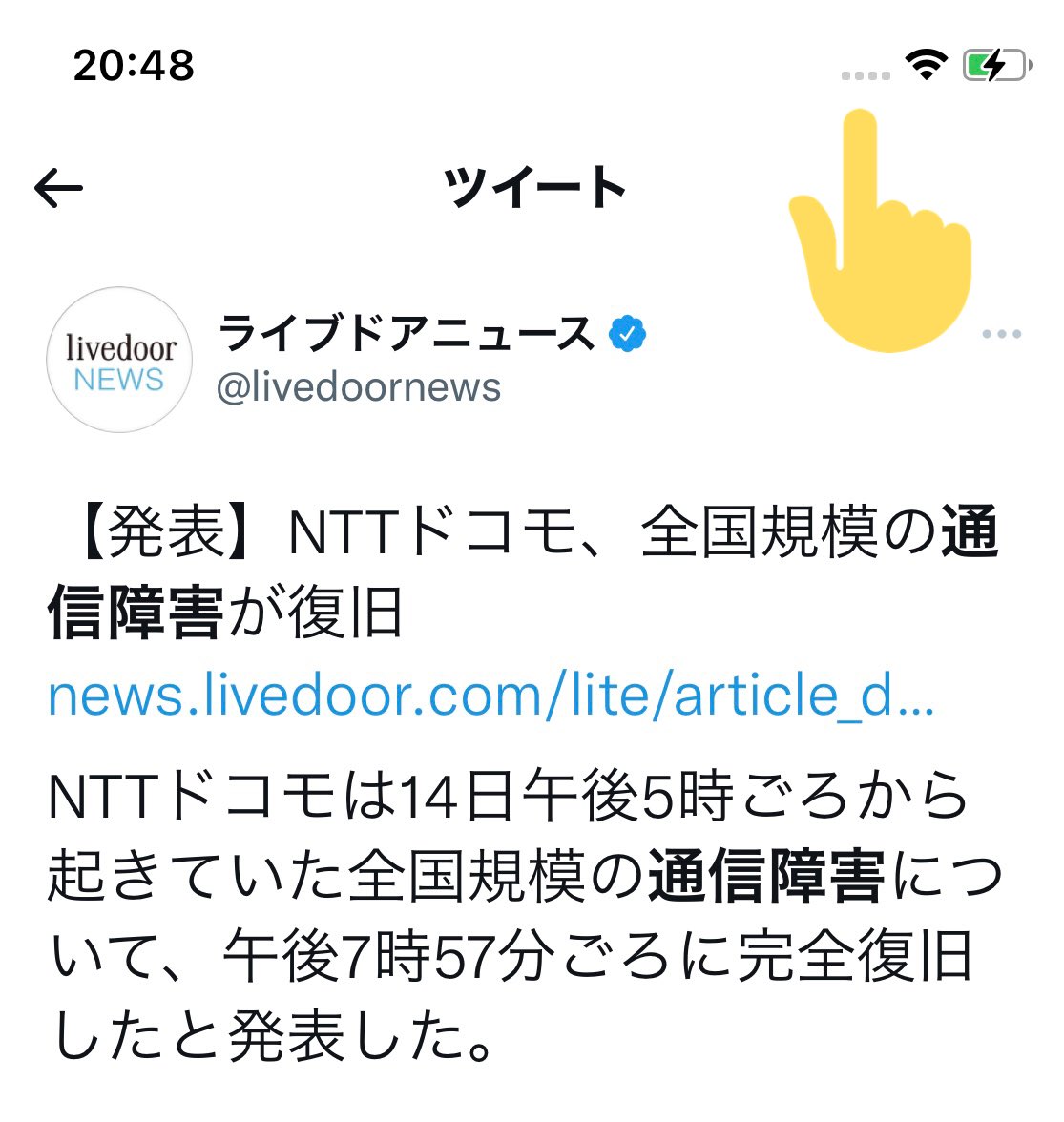This screenshot has height=1122, width=1064.
Task: Open the livedoor NEWS profile avatar
Action: click(119, 360)
